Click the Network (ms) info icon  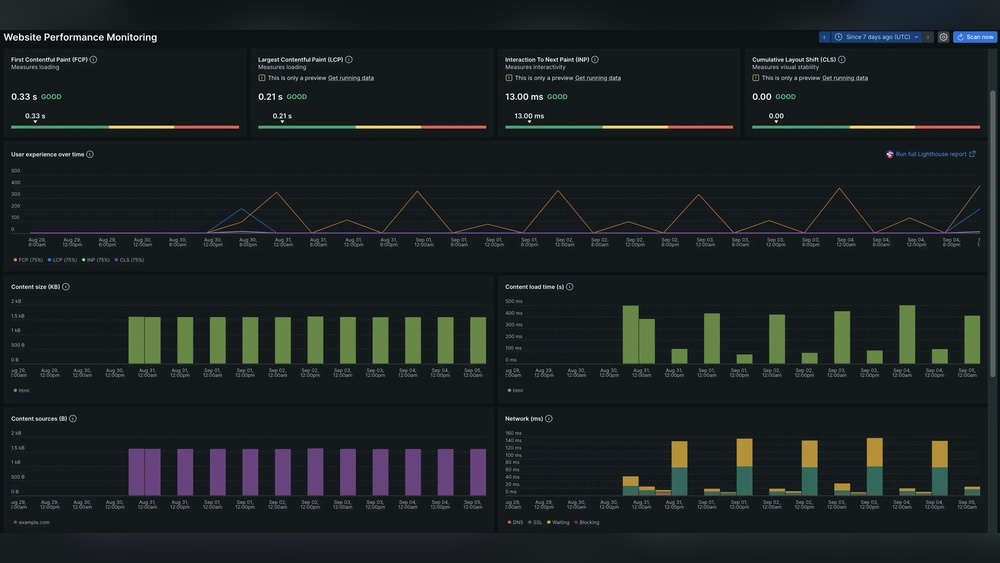tap(549, 419)
